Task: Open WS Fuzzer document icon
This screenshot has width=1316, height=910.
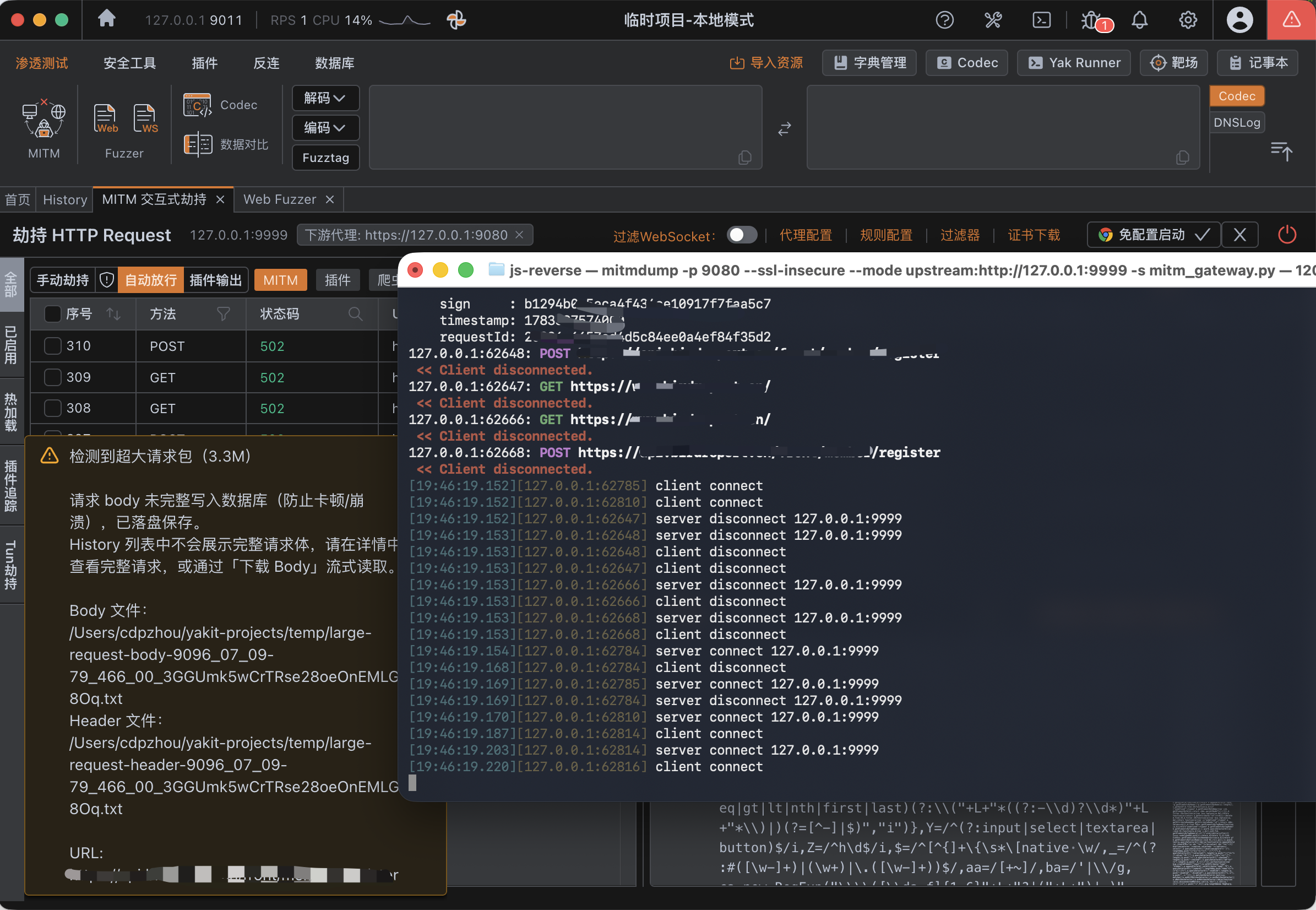Action: [145, 118]
